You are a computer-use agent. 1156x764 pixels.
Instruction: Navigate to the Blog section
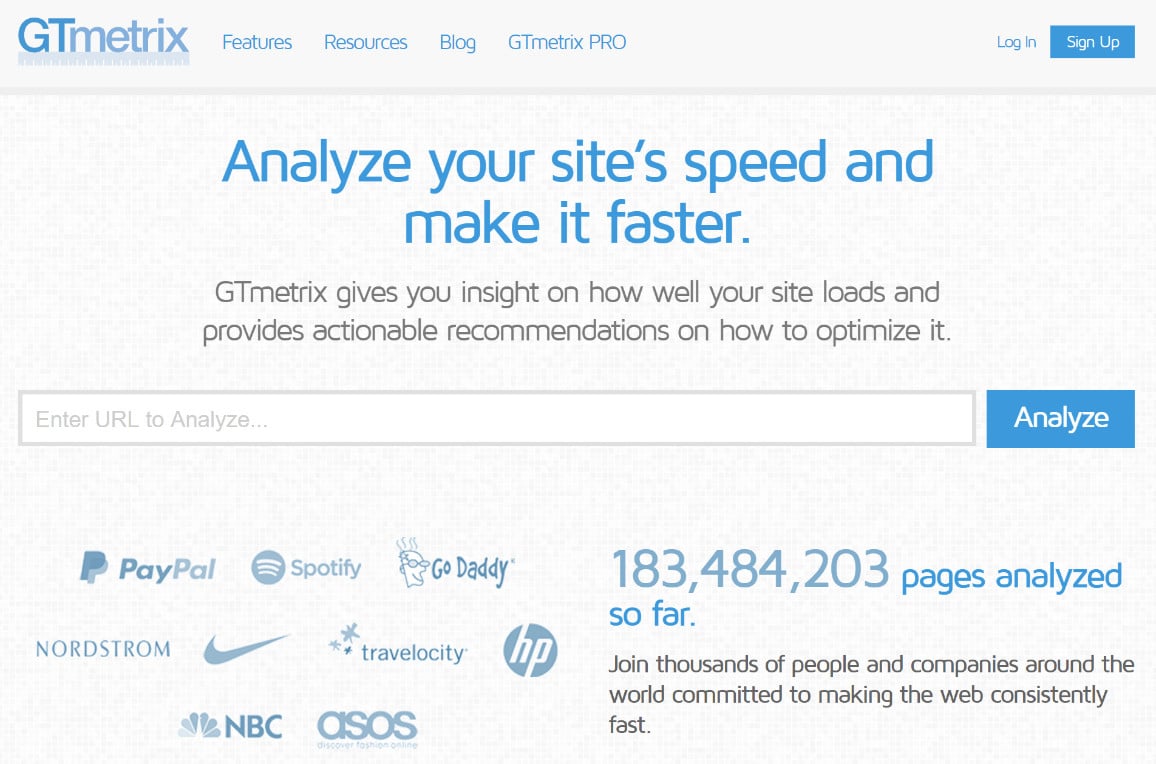tap(457, 42)
